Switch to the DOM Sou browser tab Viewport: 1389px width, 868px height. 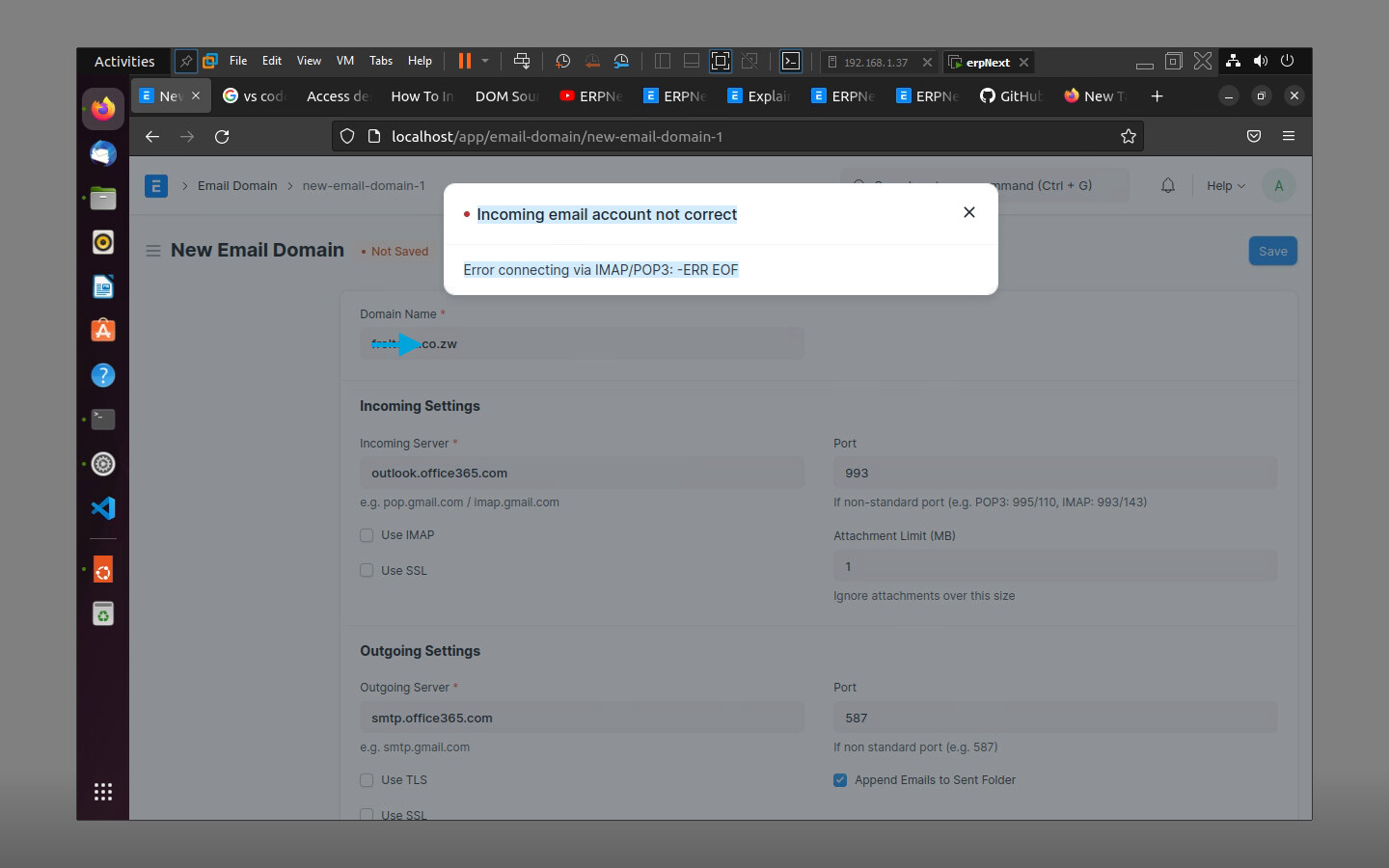coord(506,95)
